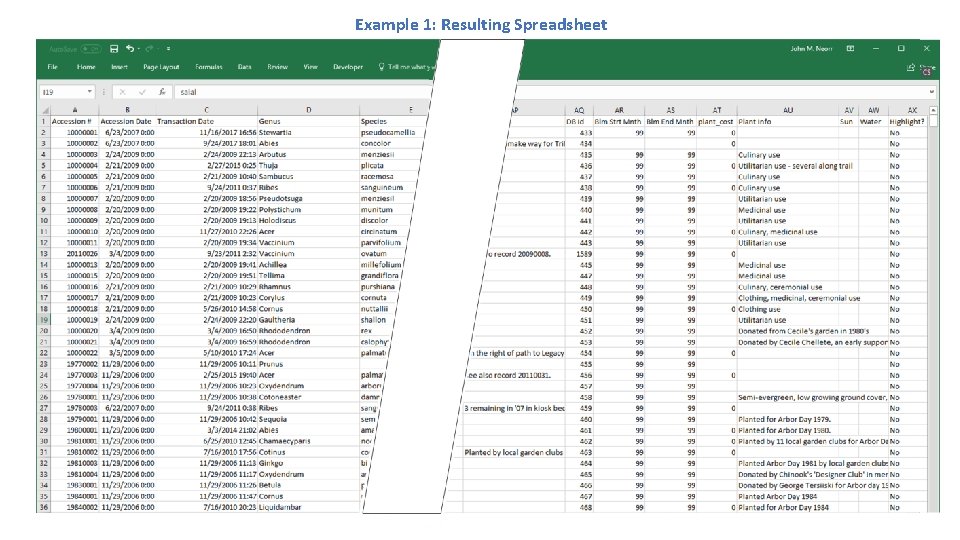Select column D header
Viewport: 960px width, 540px height.
pos(308,110)
